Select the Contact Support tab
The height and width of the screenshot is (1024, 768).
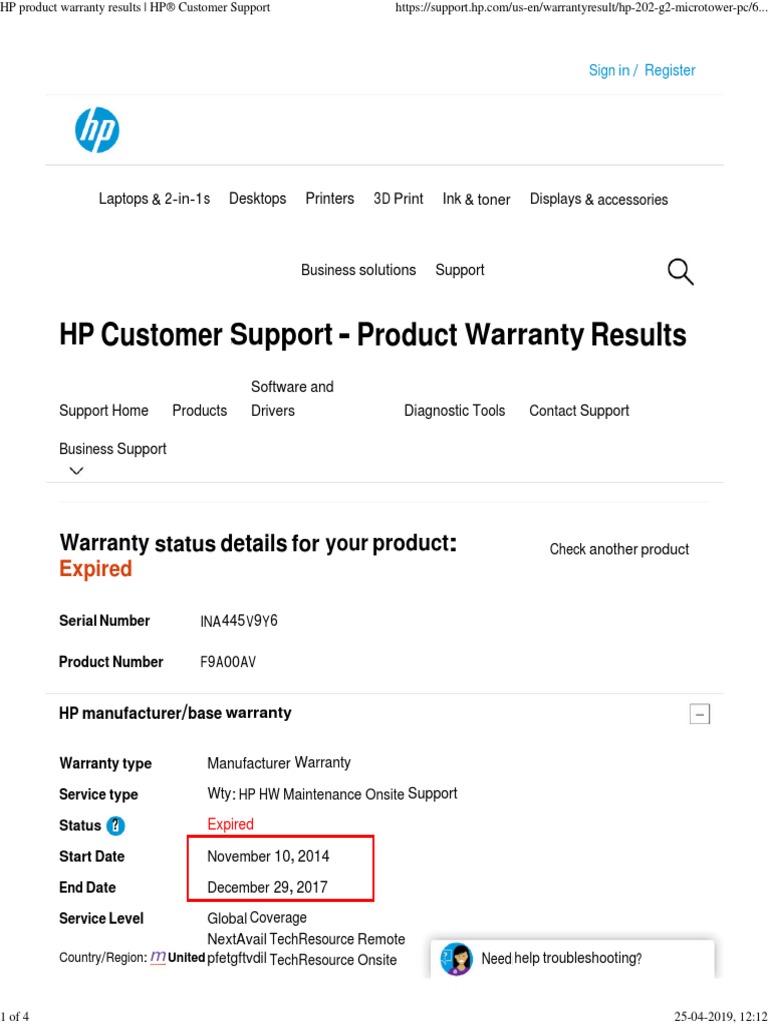coord(579,410)
